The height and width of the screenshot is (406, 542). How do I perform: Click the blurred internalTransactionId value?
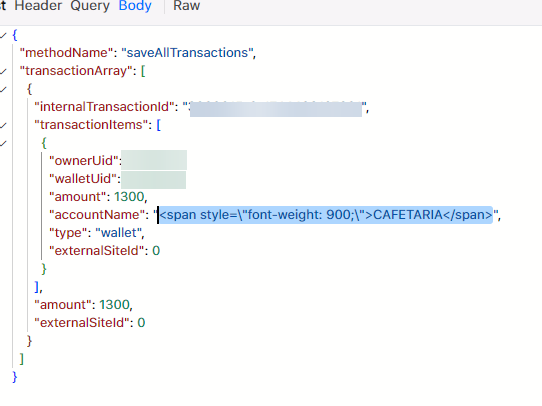tap(276, 109)
